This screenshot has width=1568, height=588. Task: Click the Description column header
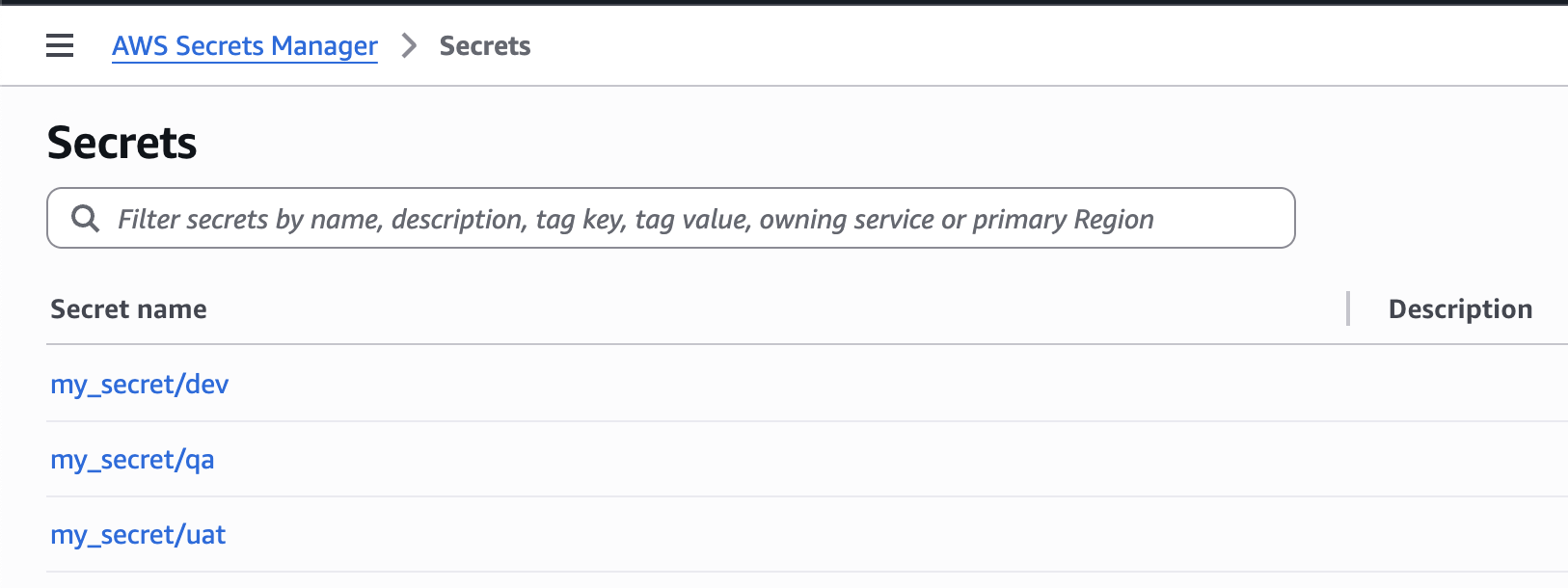click(x=1459, y=308)
